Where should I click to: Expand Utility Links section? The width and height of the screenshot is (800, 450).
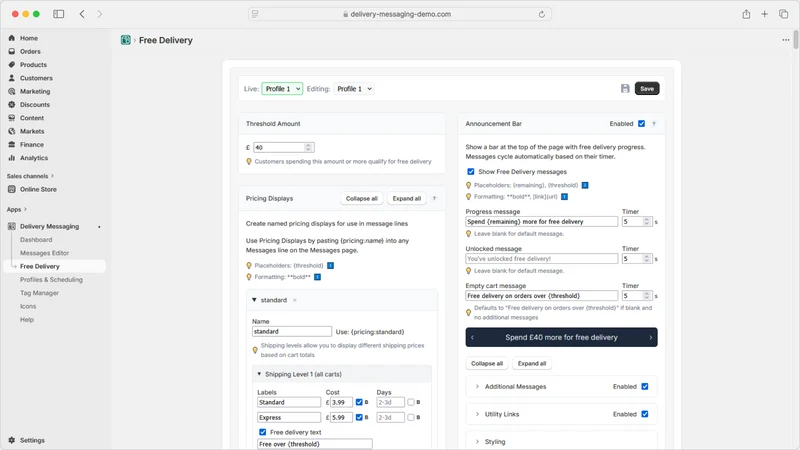477,414
